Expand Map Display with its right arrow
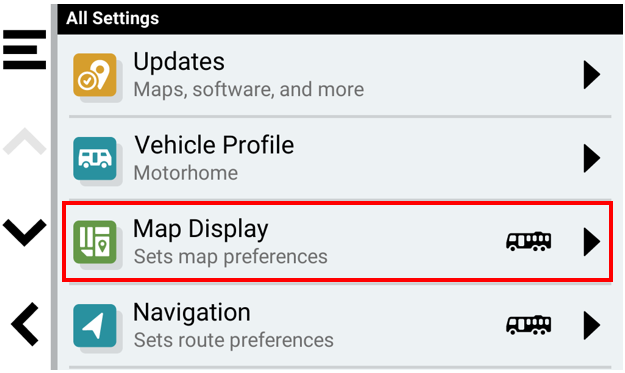 [x=592, y=241]
